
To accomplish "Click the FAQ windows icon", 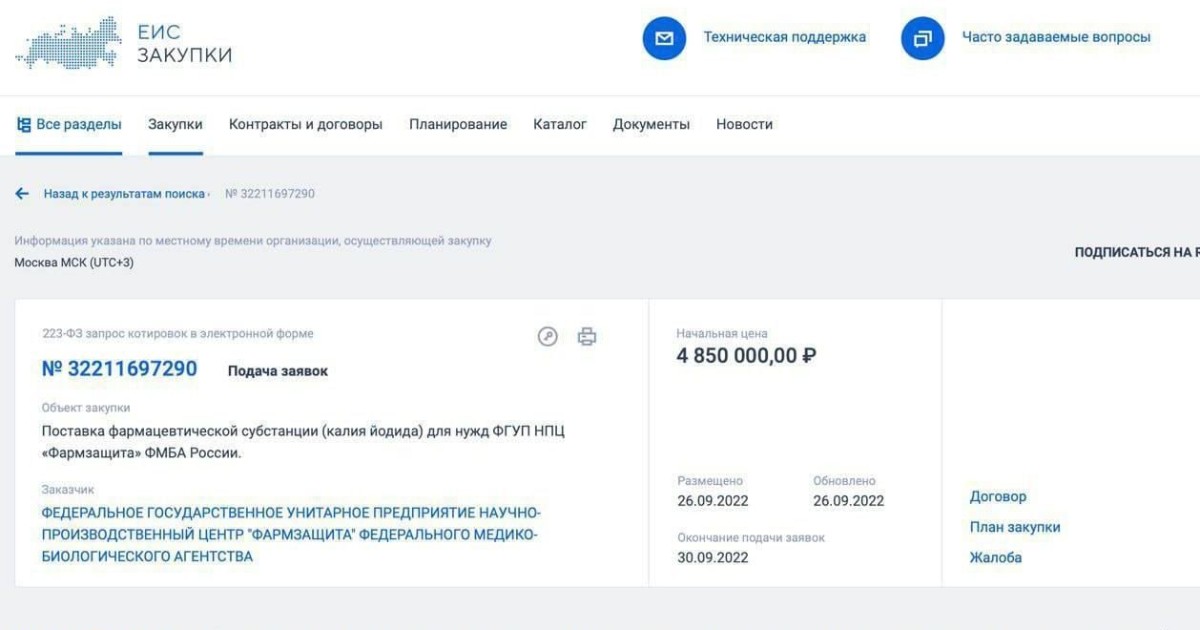I will tap(922, 39).
